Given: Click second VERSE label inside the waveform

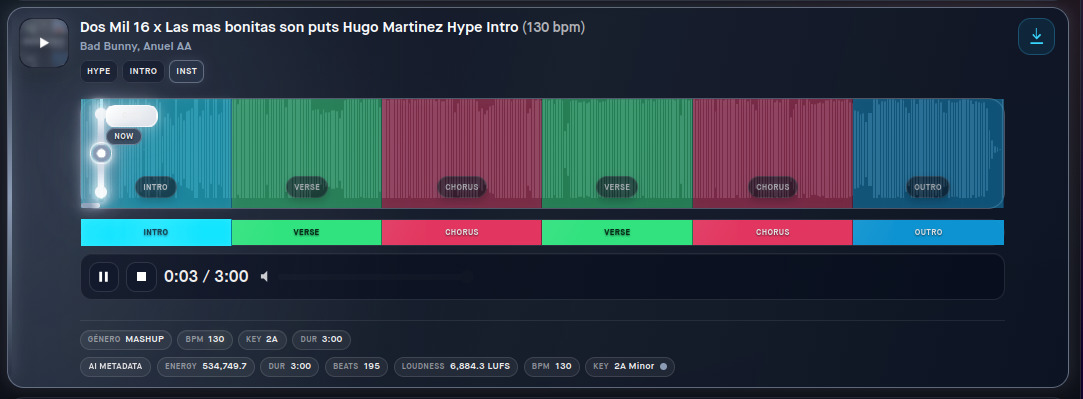Looking at the screenshot, I should point(617,187).
